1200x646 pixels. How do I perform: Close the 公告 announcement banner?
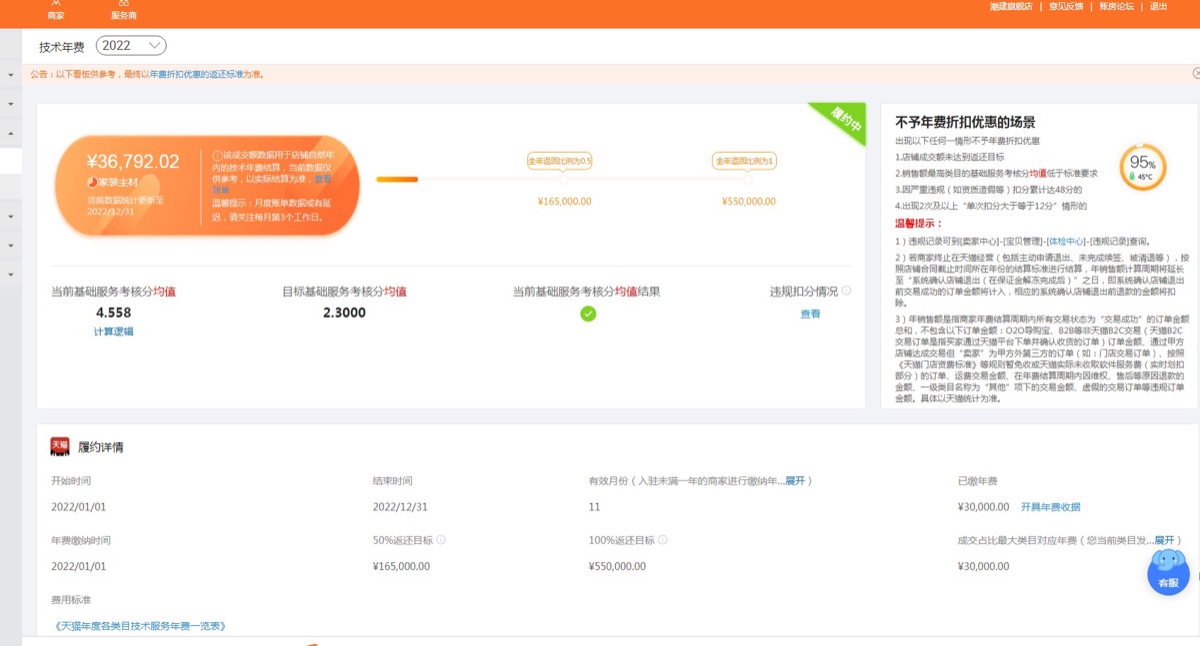point(1196,73)
